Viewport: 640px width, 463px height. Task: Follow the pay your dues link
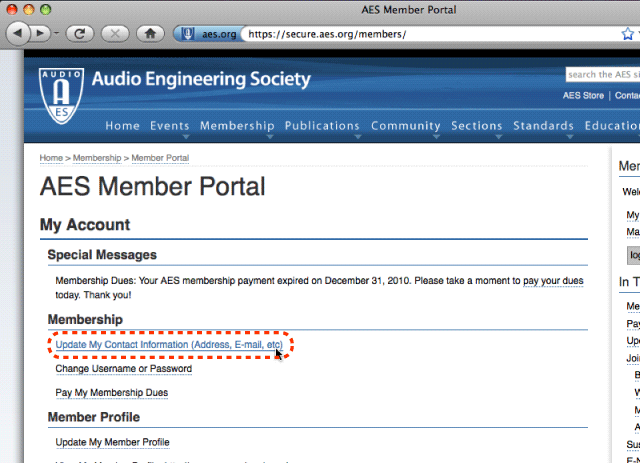553,281
